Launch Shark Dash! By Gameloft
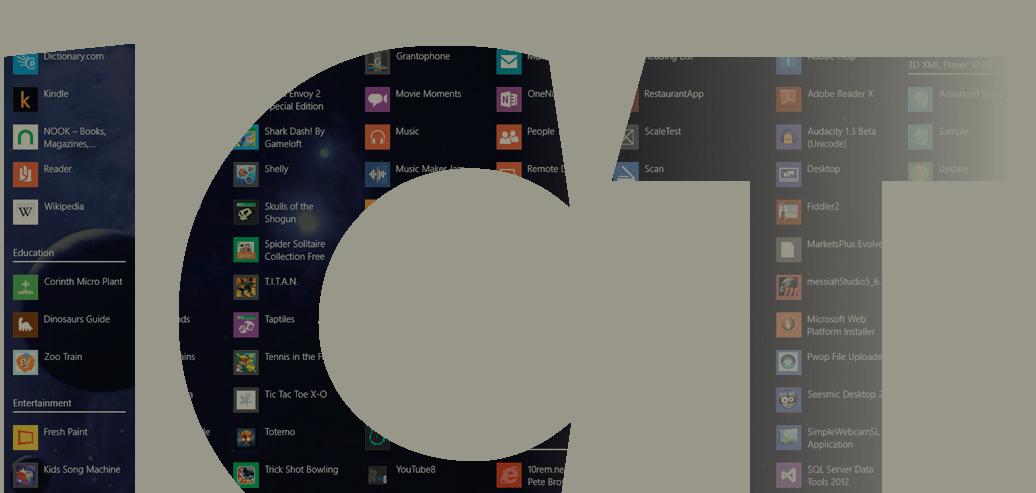This screenshot has width=1036, height=493. tap(246, 137)
